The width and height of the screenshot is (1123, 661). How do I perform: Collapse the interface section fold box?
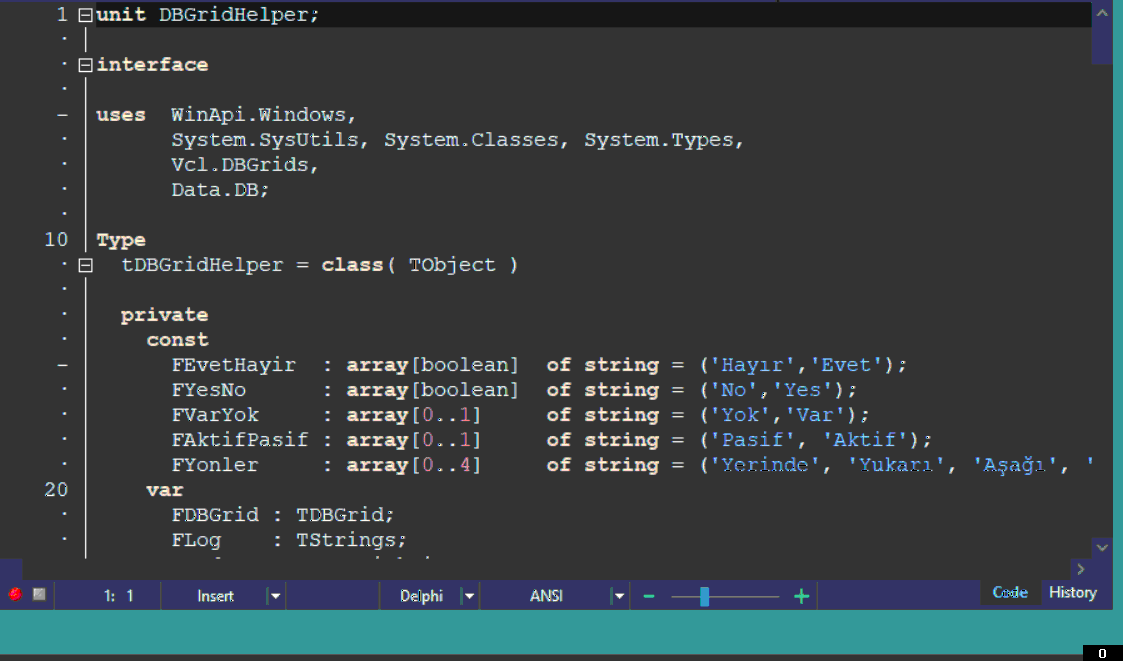[x=85, y=65]
